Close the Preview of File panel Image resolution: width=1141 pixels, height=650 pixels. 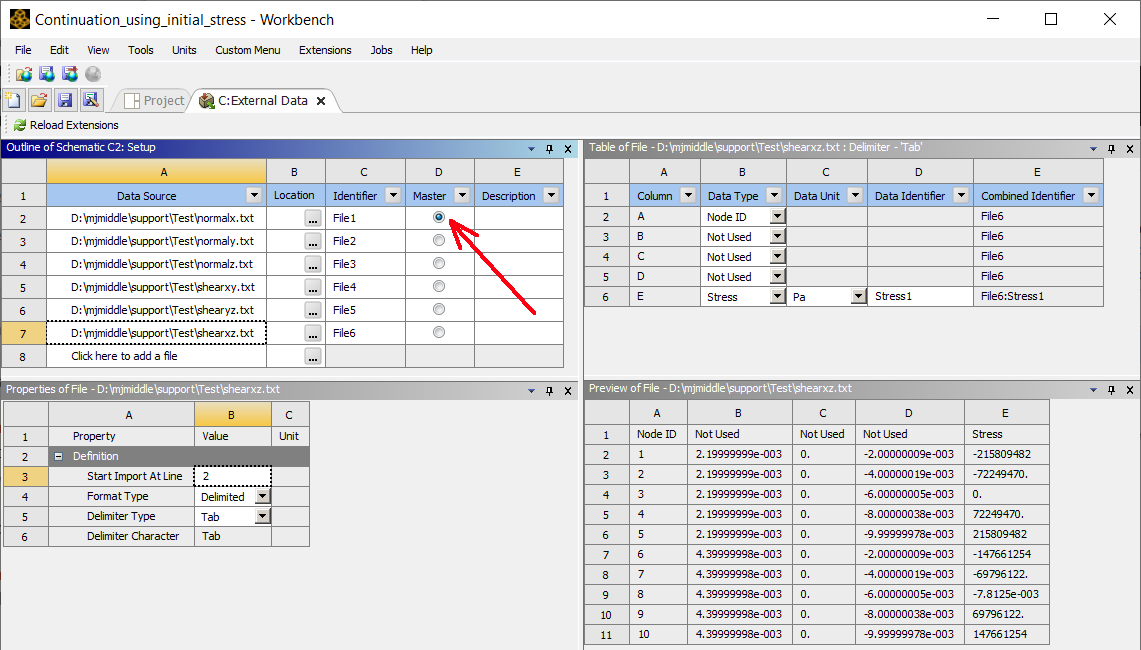(x=1130, y=390)
